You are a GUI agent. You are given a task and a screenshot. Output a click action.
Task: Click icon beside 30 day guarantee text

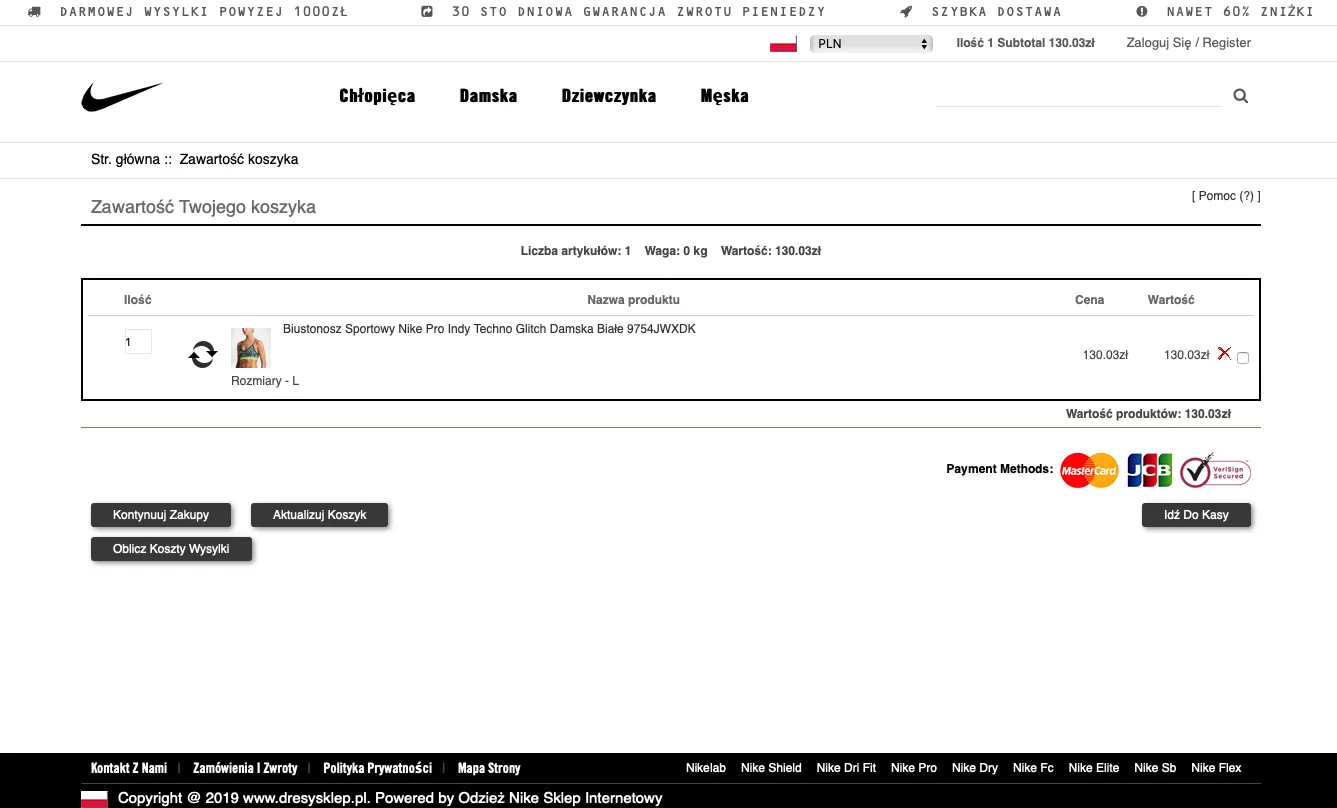(427, 12)
